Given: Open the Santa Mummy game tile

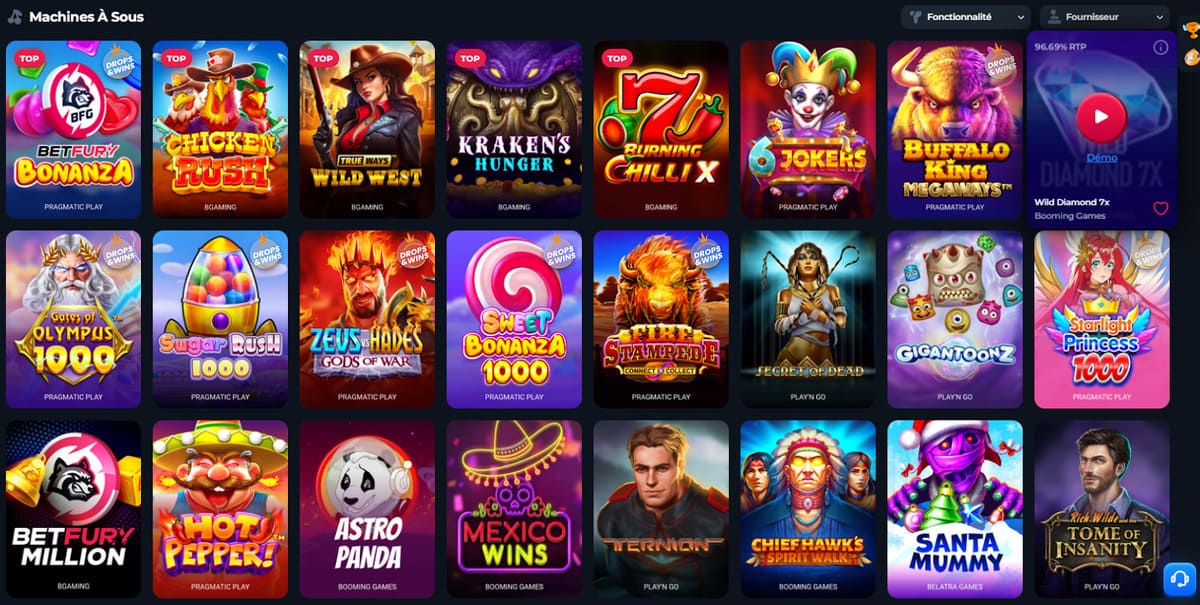Looking at the screenshot, I should pos(955,509).
